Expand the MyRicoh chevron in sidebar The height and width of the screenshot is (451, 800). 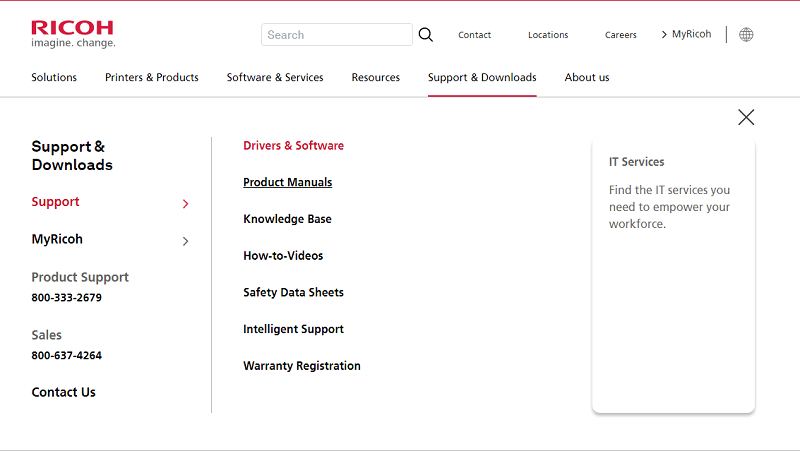186,241
